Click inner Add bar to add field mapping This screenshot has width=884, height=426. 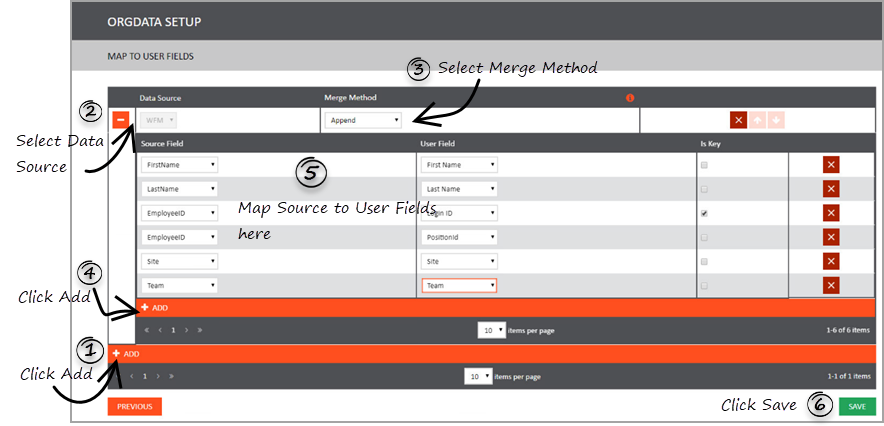(x=155, y=308)
